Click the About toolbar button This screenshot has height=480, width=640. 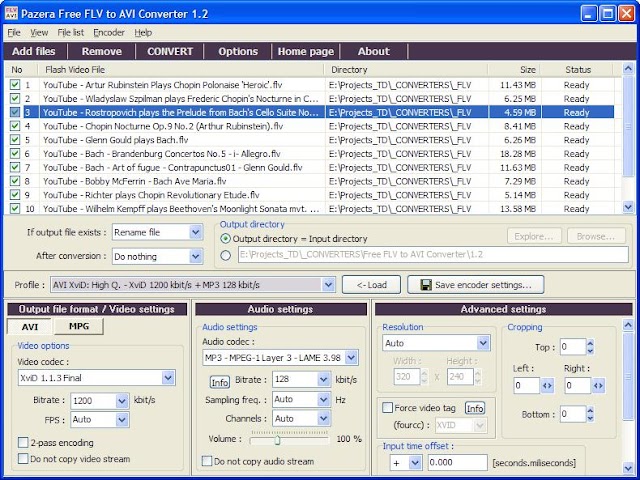point(374,51)
